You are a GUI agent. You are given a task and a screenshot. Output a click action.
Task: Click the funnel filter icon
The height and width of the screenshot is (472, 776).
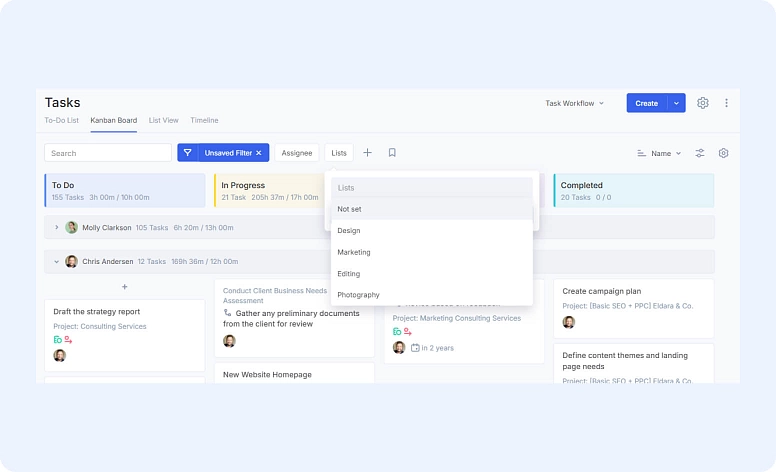tap(187, 153)
